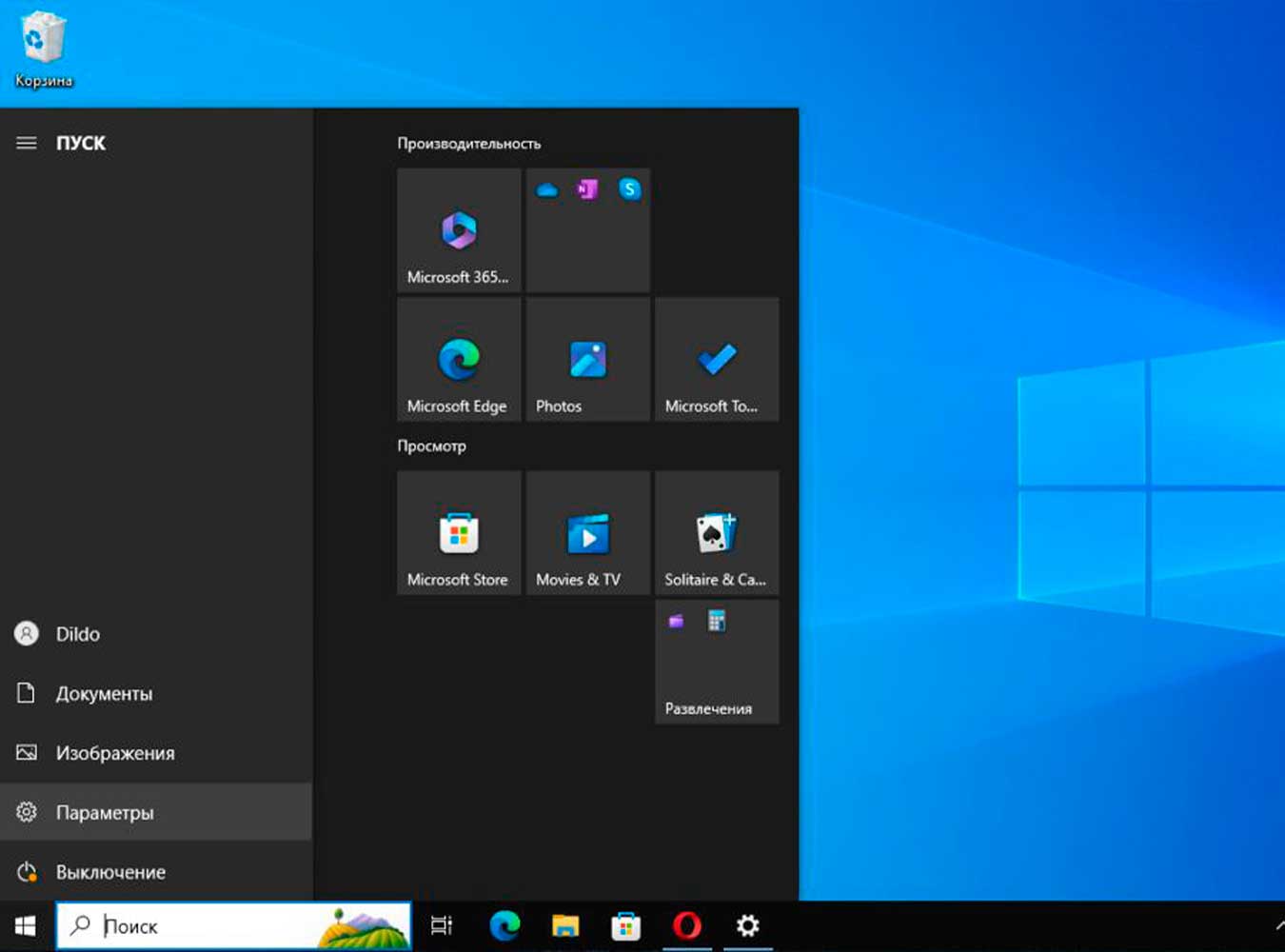Open the OneNote icon in folder tile
The image size is (1285, 952).
pos(588,189)
